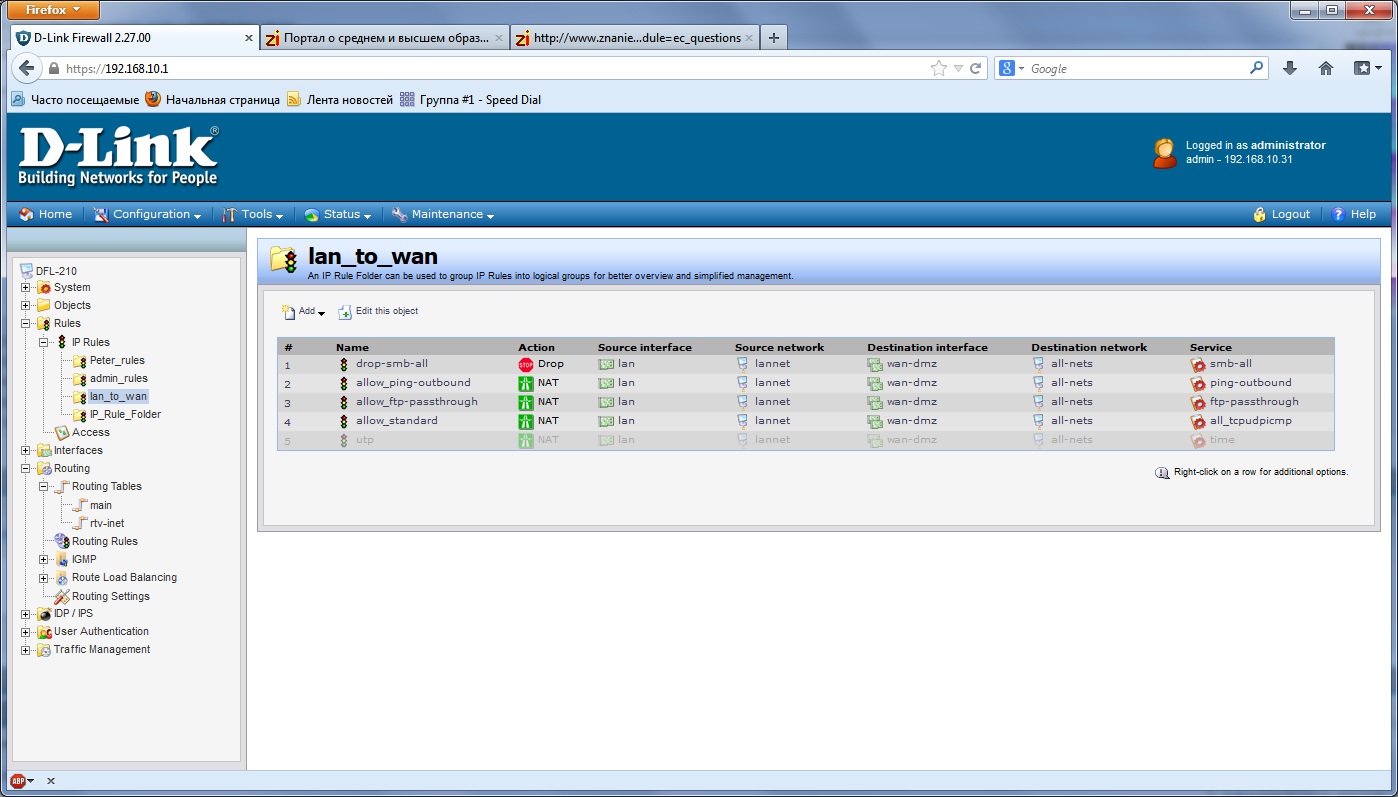Click the Drop stop-sign icon in row 1

point(526,364)
